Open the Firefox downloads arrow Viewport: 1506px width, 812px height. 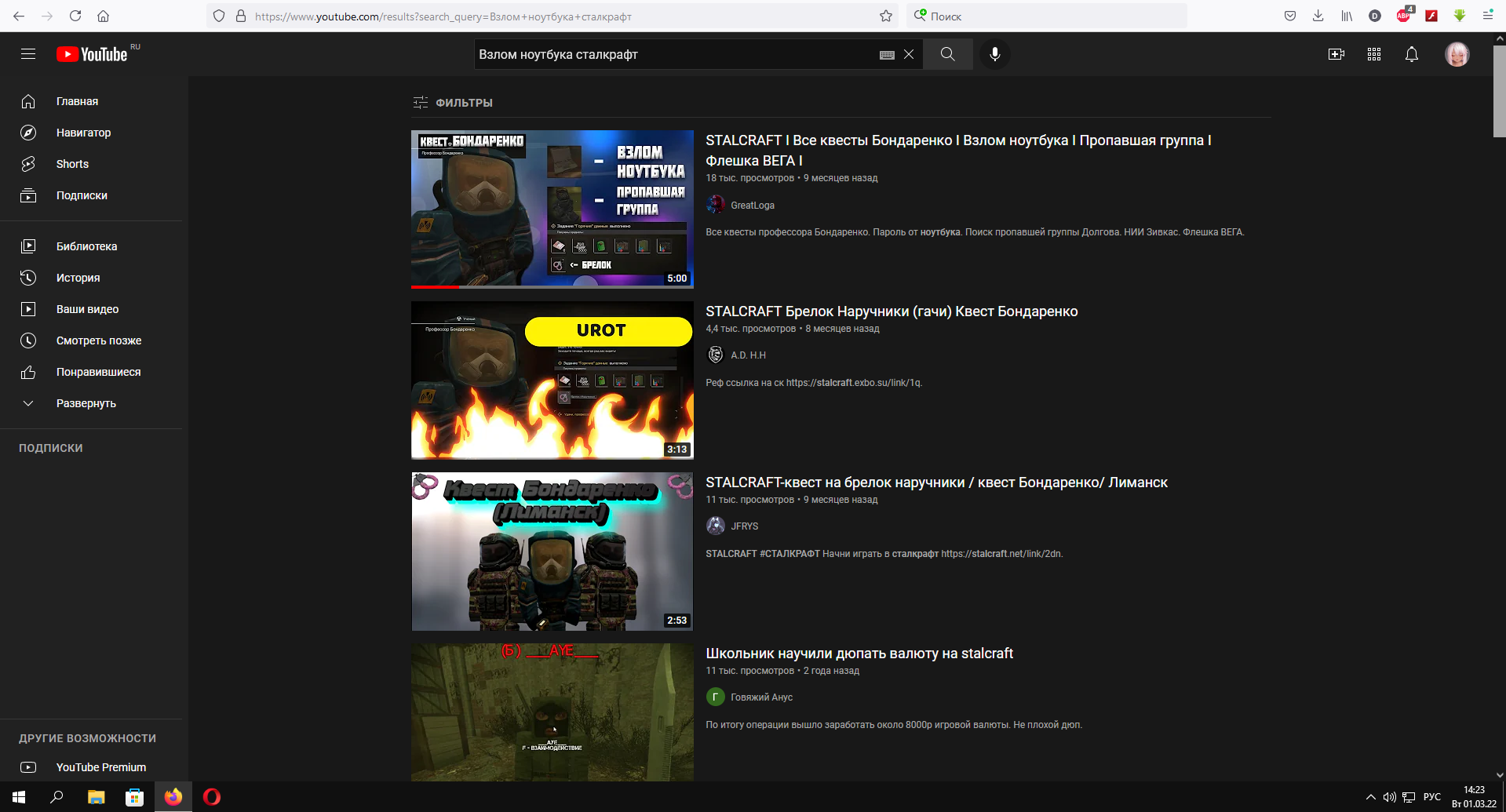pos(1318,16)
